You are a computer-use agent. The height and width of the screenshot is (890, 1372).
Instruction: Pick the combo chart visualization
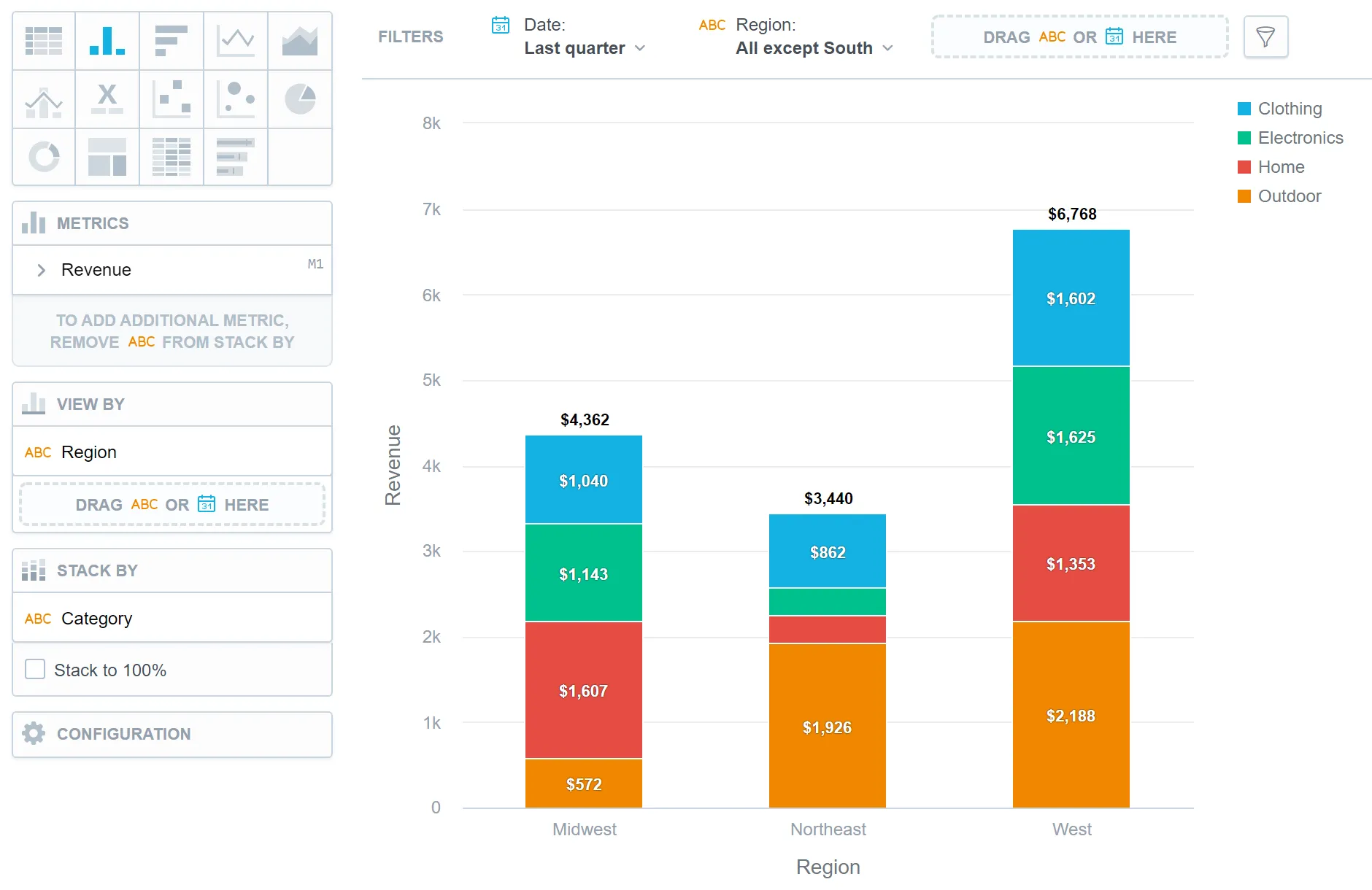[44, 100]
